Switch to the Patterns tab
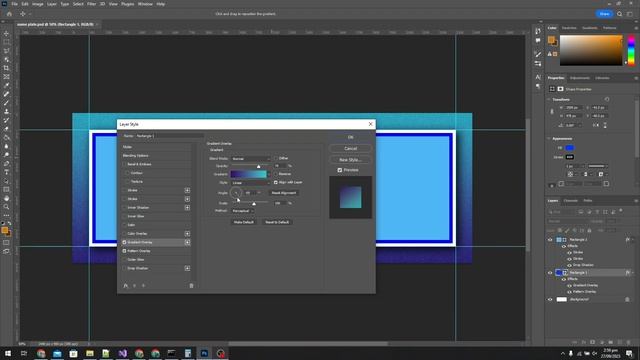The width and height of the screenshot is (640, 360). (x=609, y=28)
